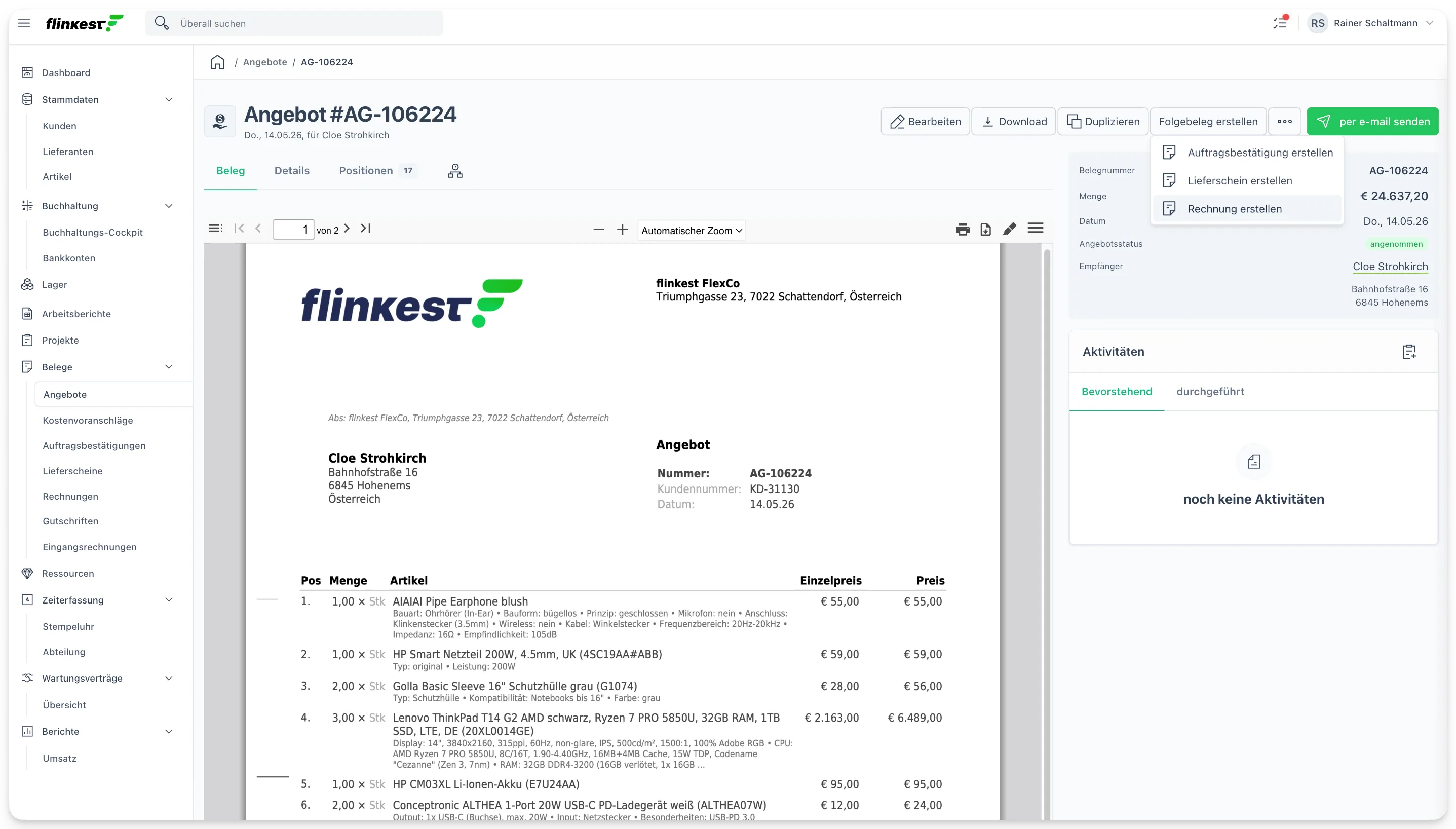Switch to the Positionen tab
Screen dimensions: 1456x829
tap(378, 171)
